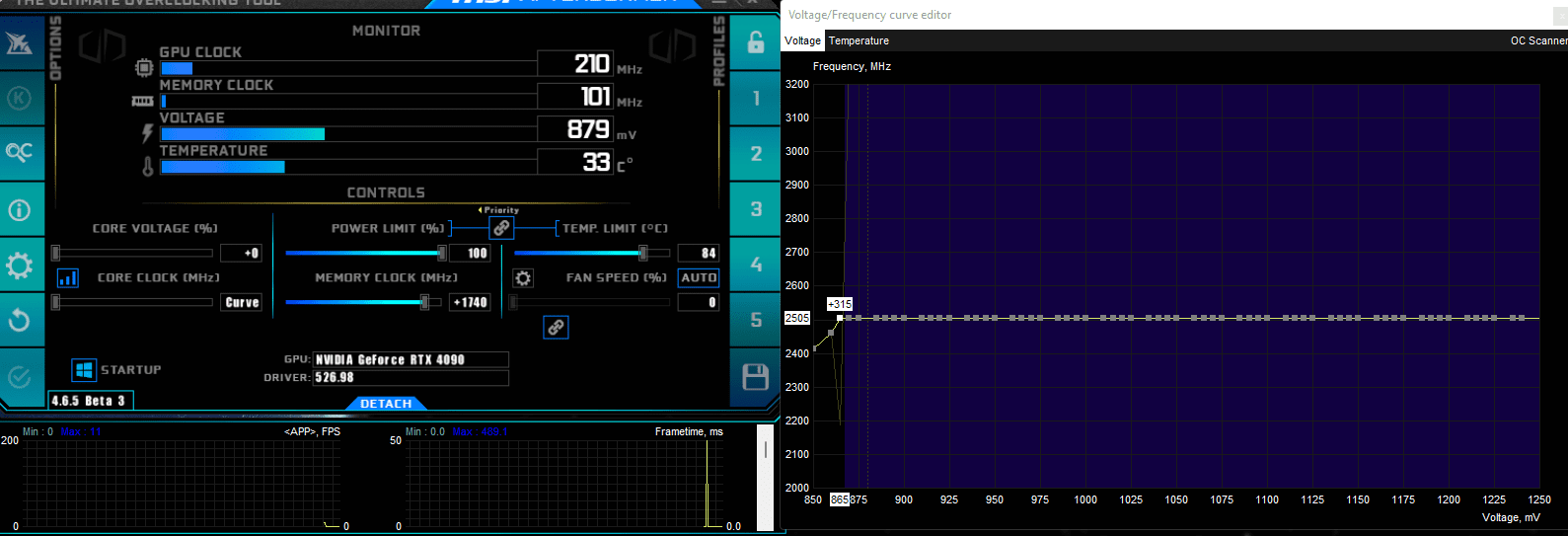Adjust the Temp Limit slider handle
The image size is (1568, 536).
tap(642, 254)
